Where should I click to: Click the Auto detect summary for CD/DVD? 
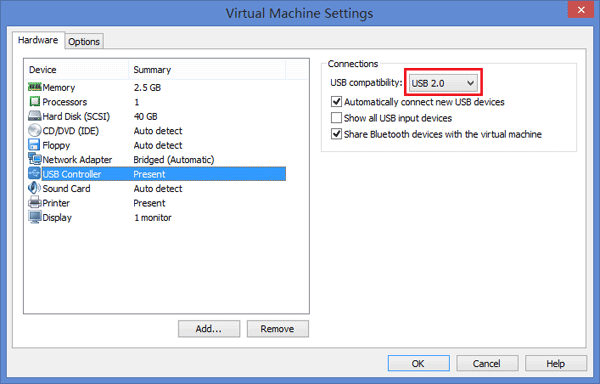[x=158, y=131]
